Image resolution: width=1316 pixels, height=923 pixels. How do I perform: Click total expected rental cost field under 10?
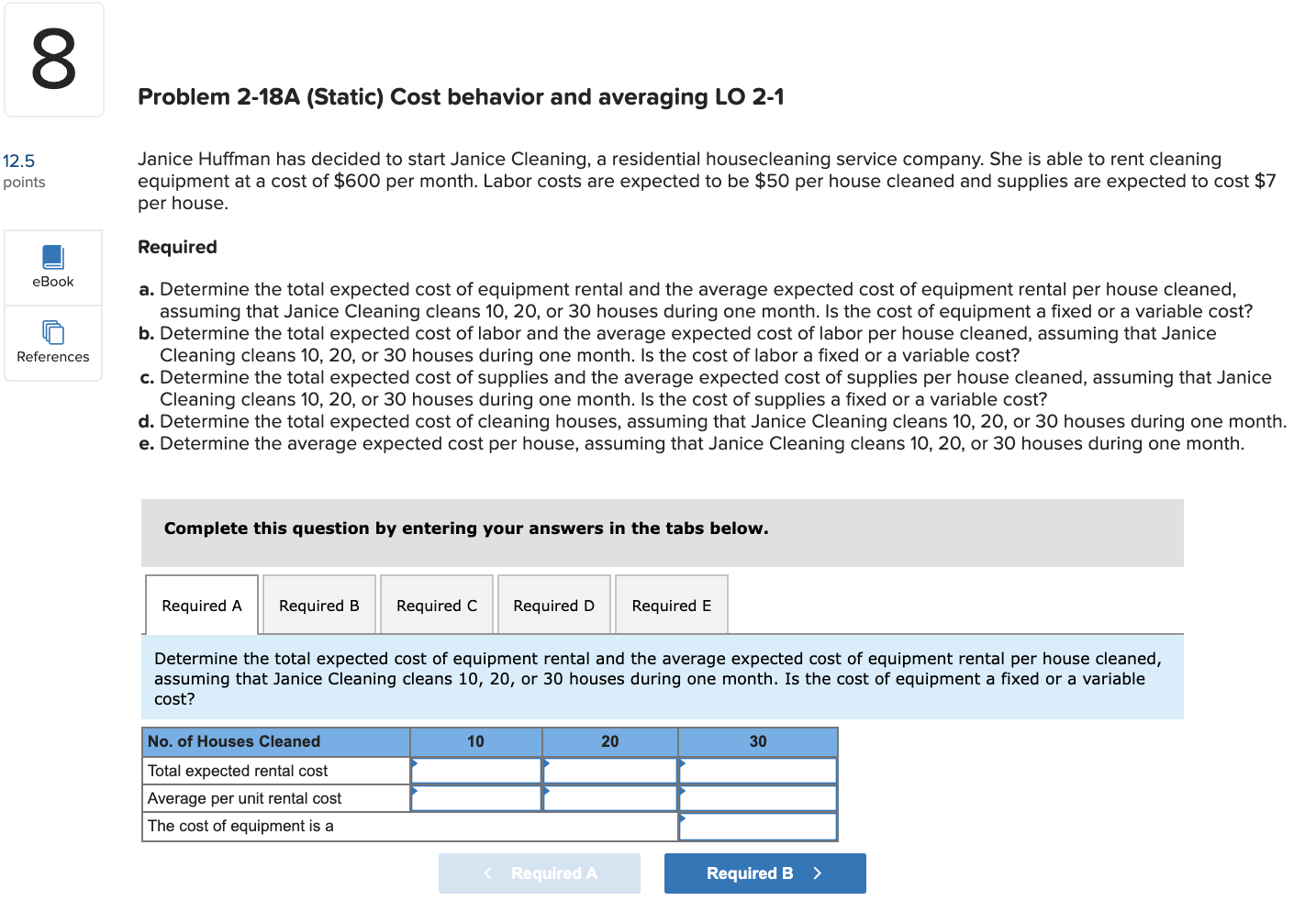pyautogui.click(x=475, y=771)
